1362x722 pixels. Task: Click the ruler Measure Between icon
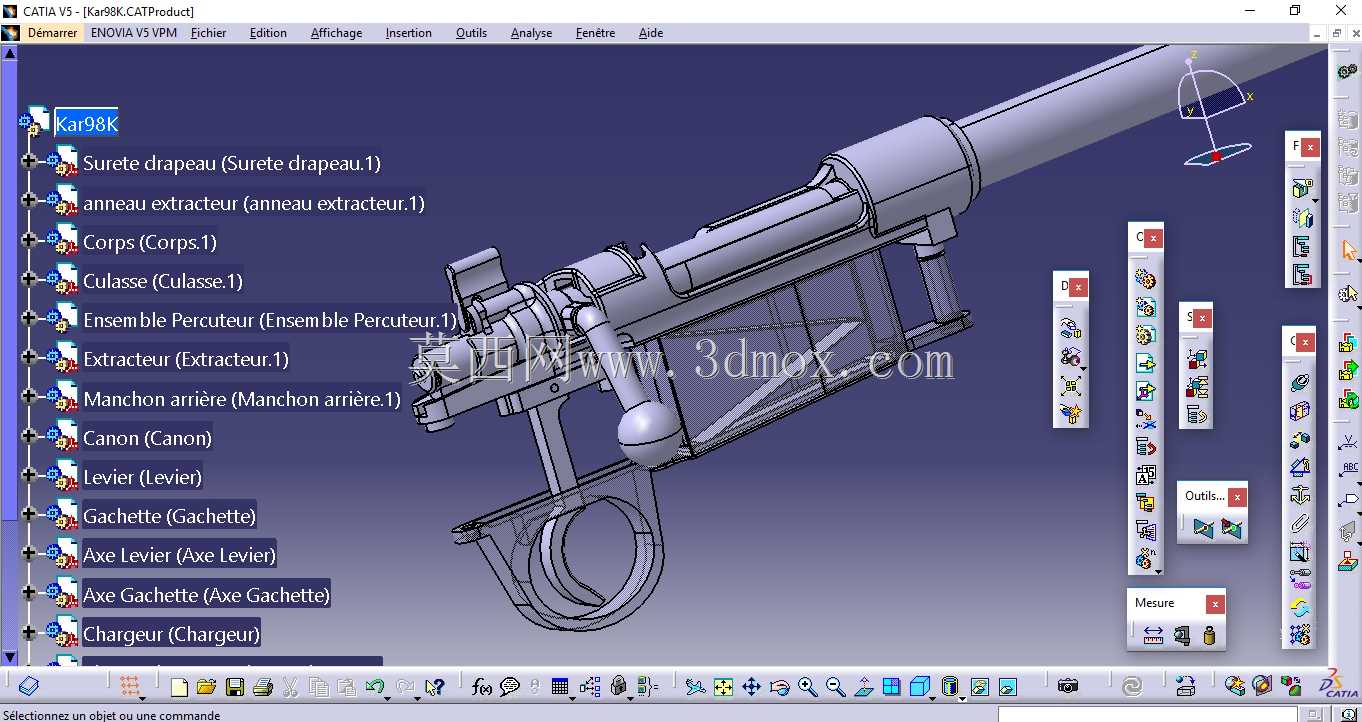[1153, 635]
